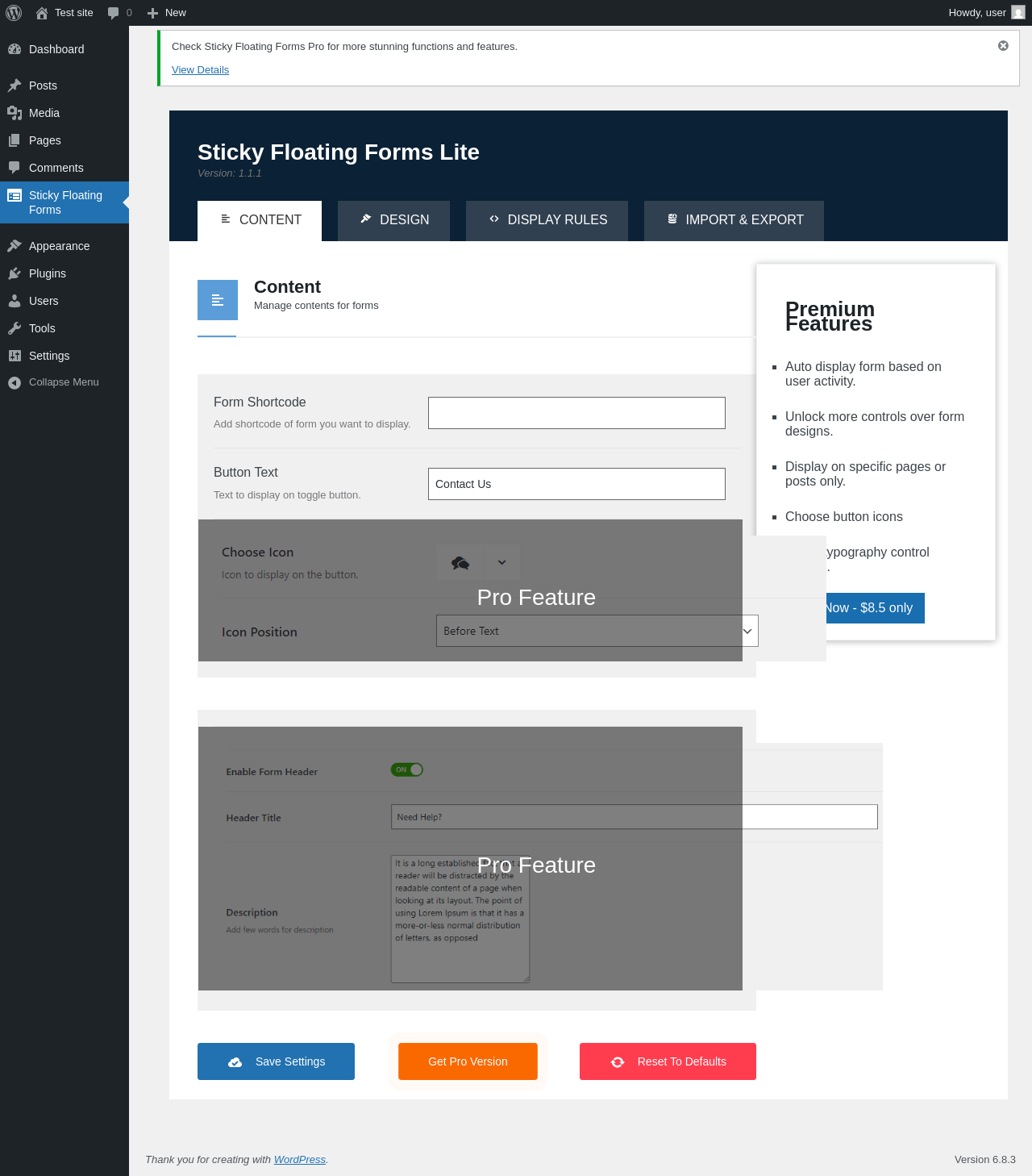This screenshot has height=1176, width=1032.
Task: Click Collapse Menu in the sidebar
Action: [64, 382]
